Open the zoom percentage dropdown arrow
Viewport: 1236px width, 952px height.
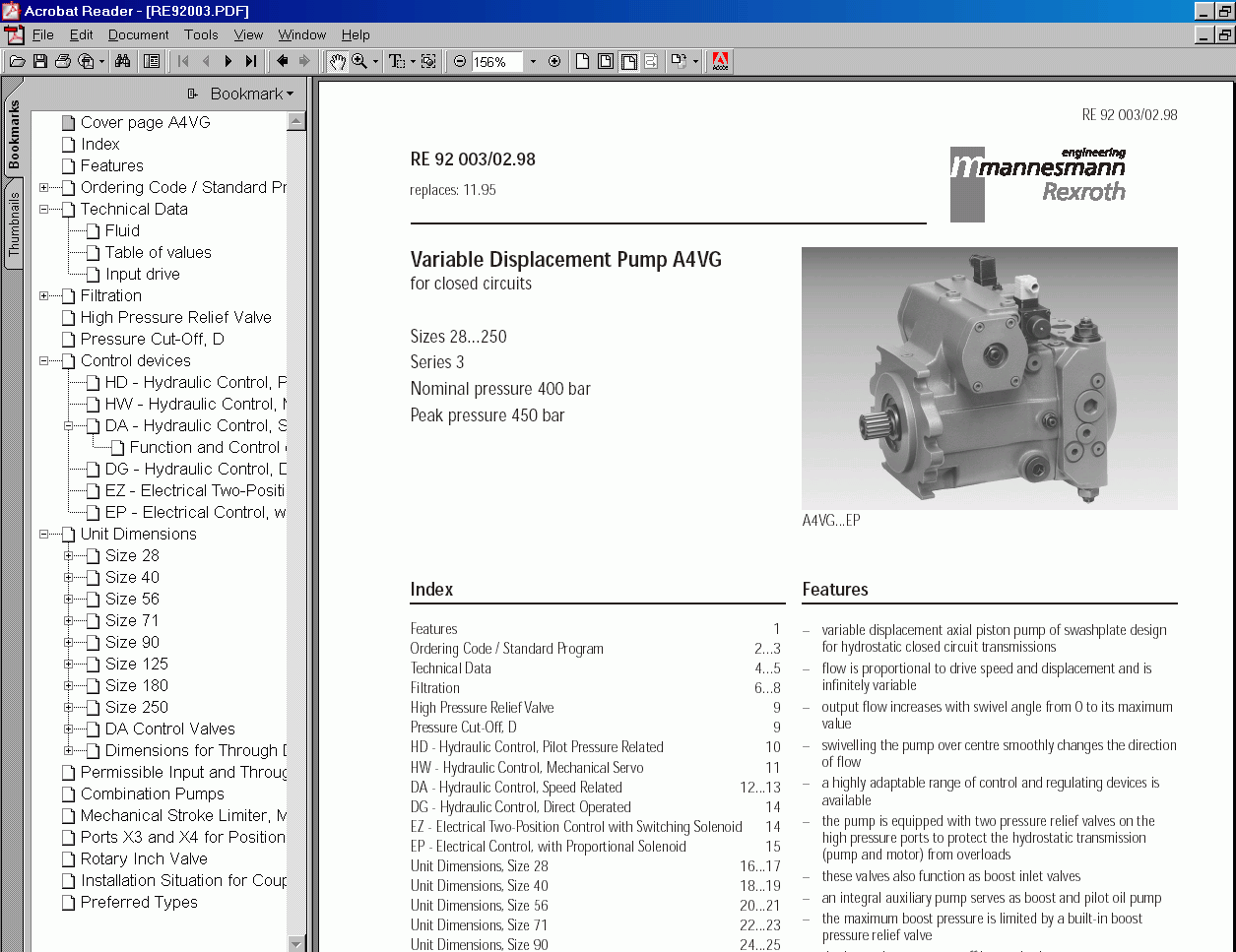coord(533,61)
